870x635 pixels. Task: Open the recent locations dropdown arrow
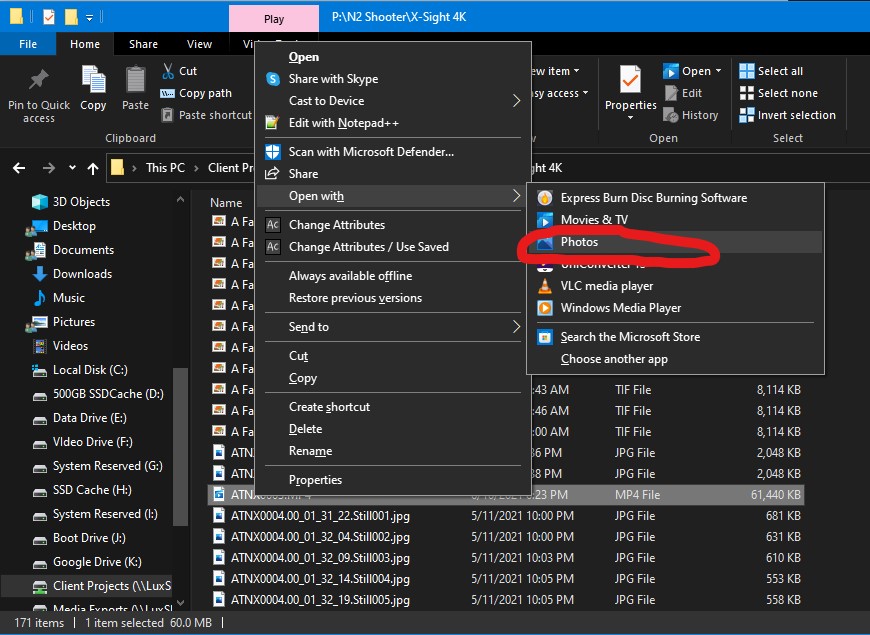[x=72, y=168]
